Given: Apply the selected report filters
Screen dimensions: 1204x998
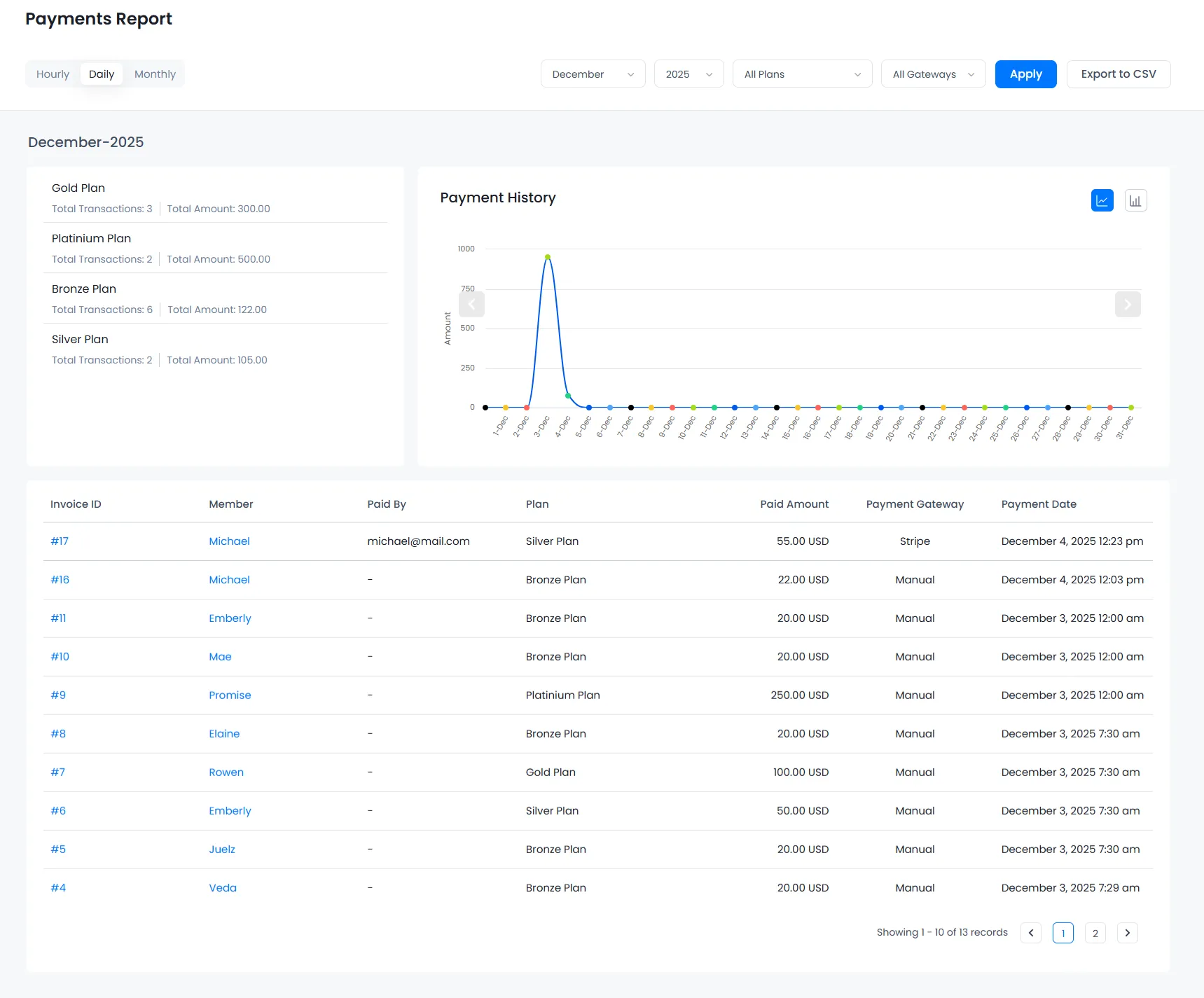Looking at the screenshot, I should [1025, 74].
